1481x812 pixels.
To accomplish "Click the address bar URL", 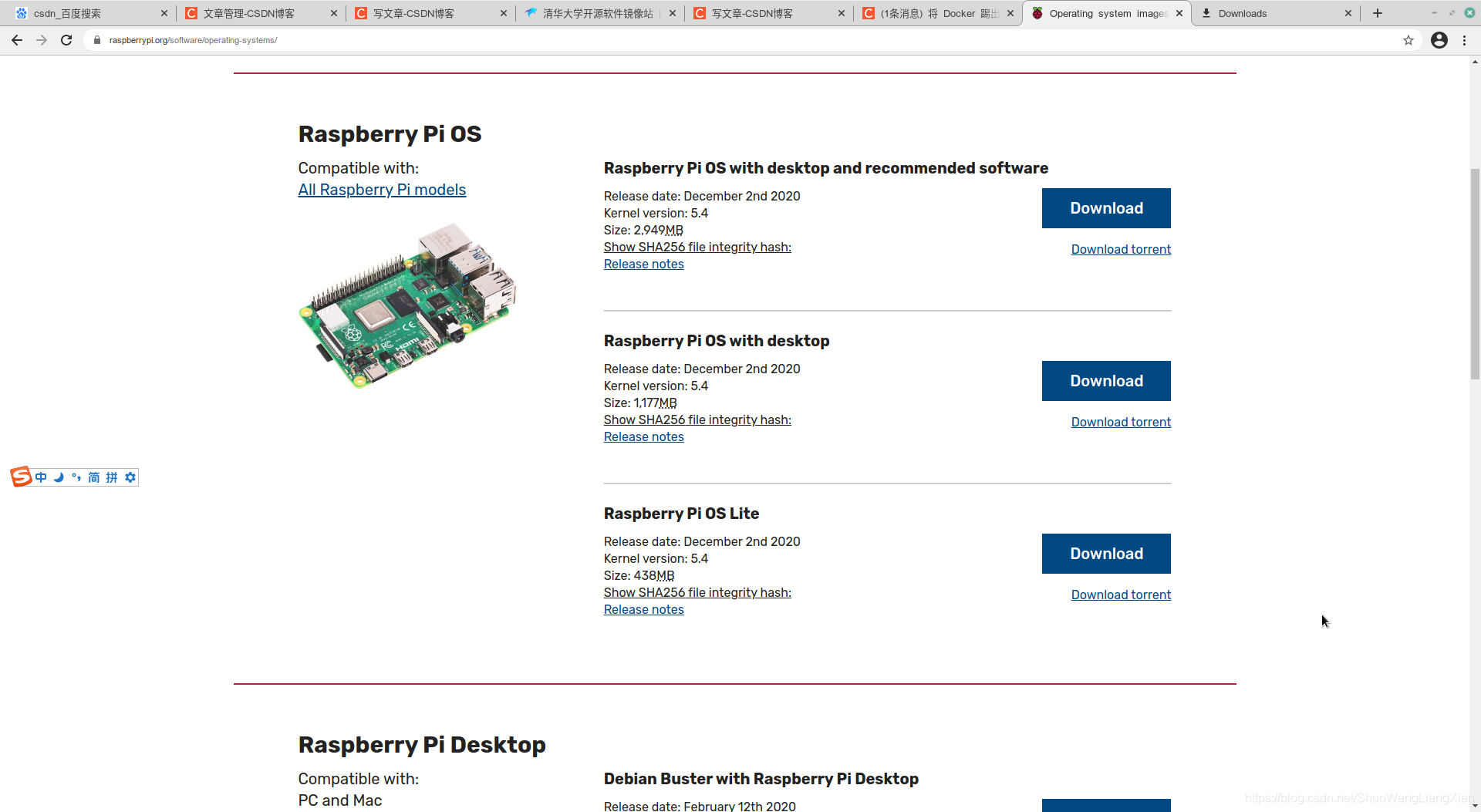I will [193, 40].
